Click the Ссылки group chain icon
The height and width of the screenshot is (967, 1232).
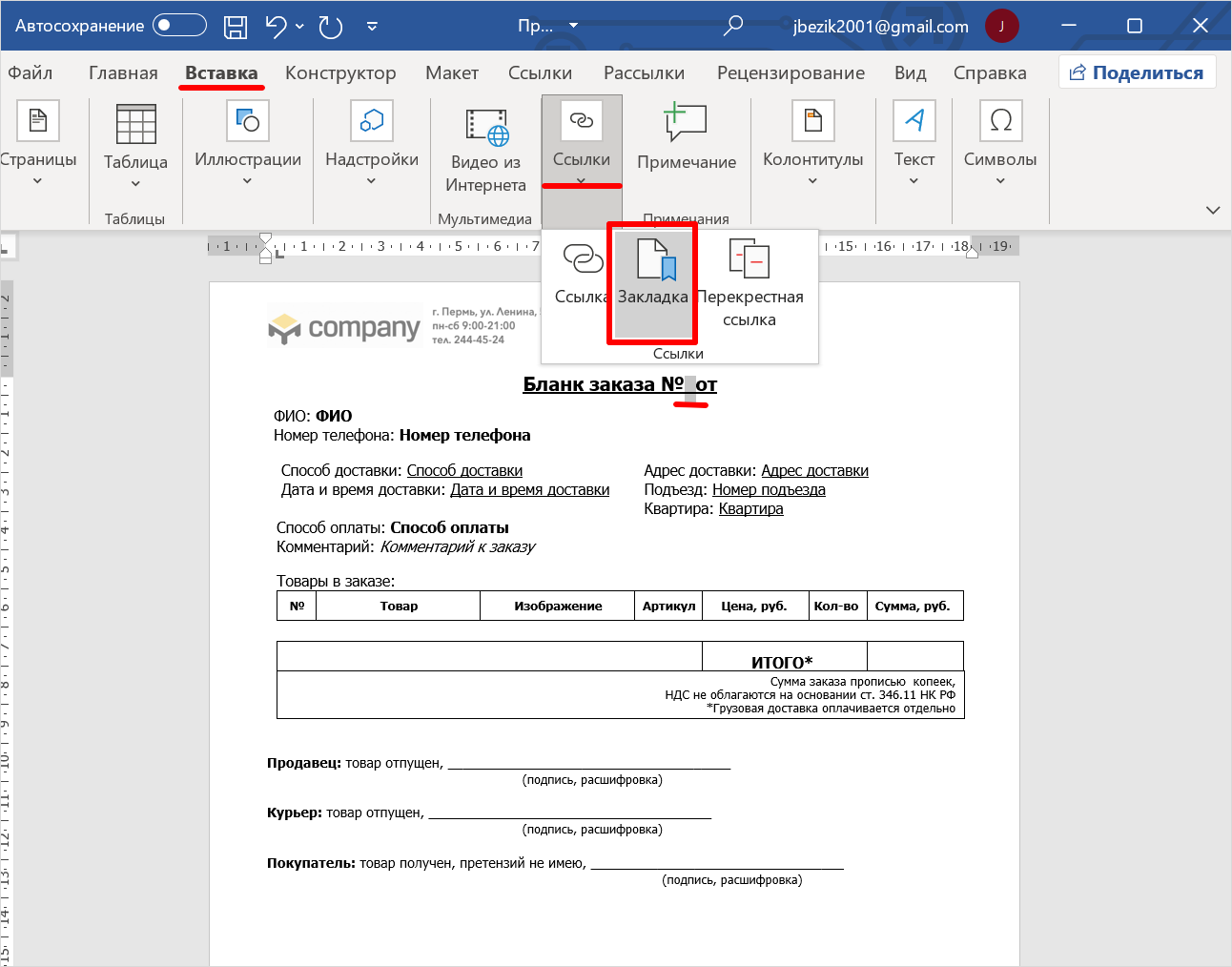(x=582, y=120)
